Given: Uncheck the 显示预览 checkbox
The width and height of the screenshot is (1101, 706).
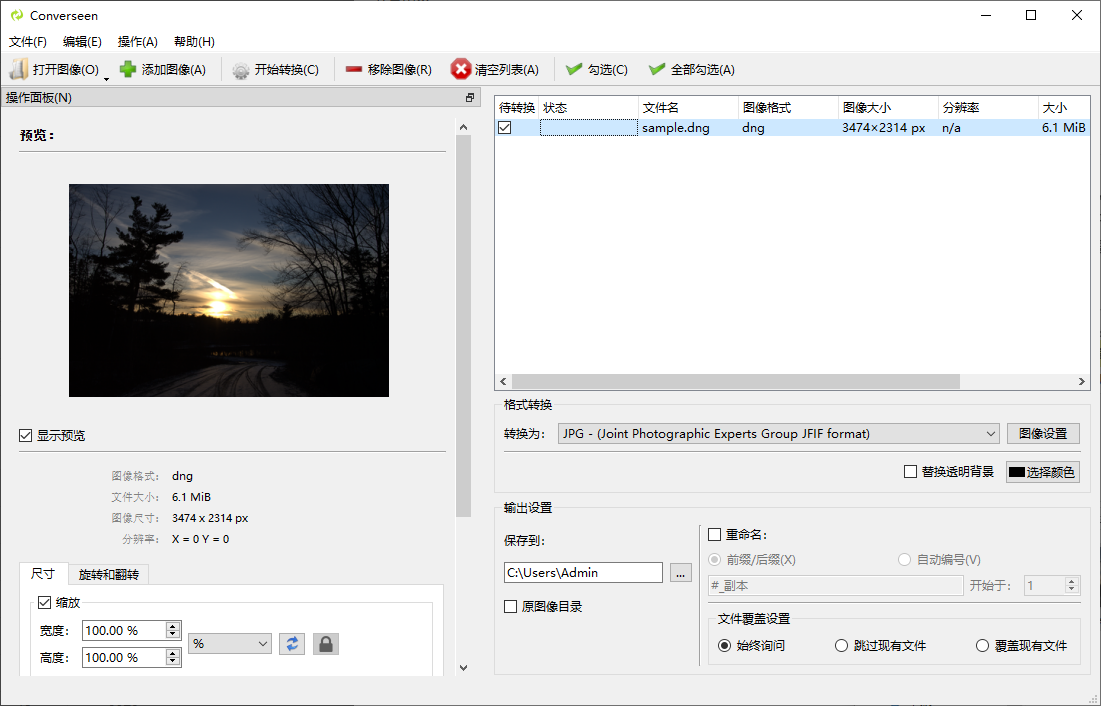Looking at the screenshot, I should [x=26, y=436].
